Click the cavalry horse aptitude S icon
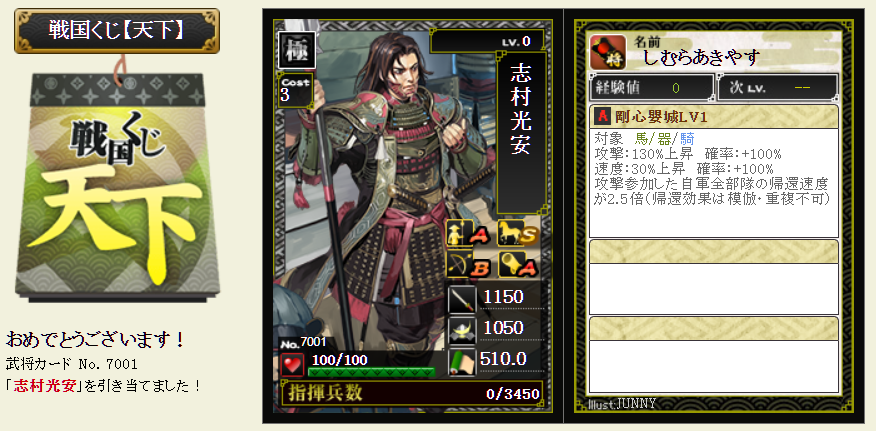876x431 pixels. pos(517,233)
